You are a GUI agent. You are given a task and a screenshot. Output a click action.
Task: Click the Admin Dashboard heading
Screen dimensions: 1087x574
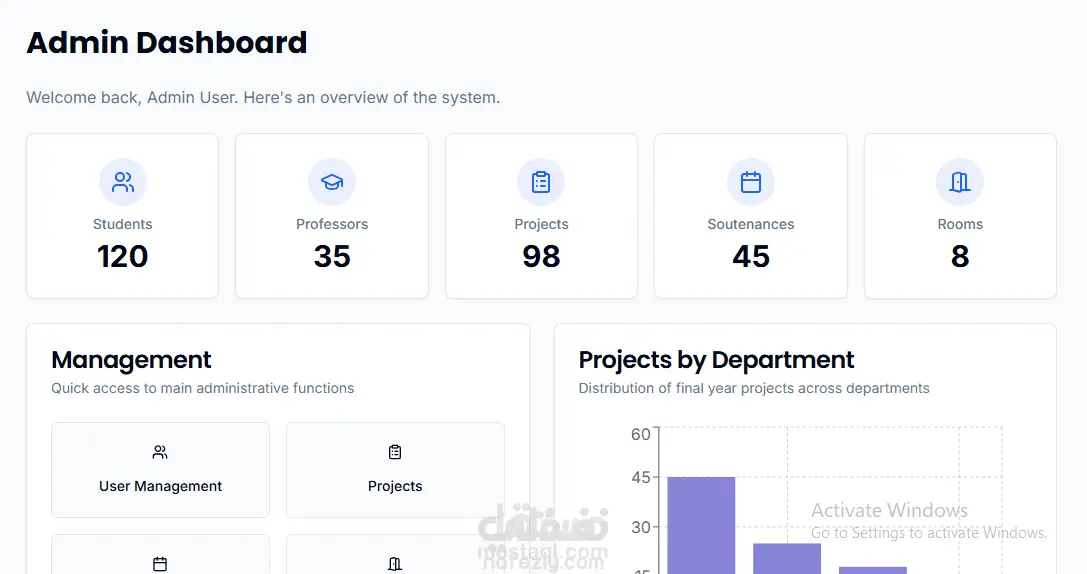tap(167, 43)
